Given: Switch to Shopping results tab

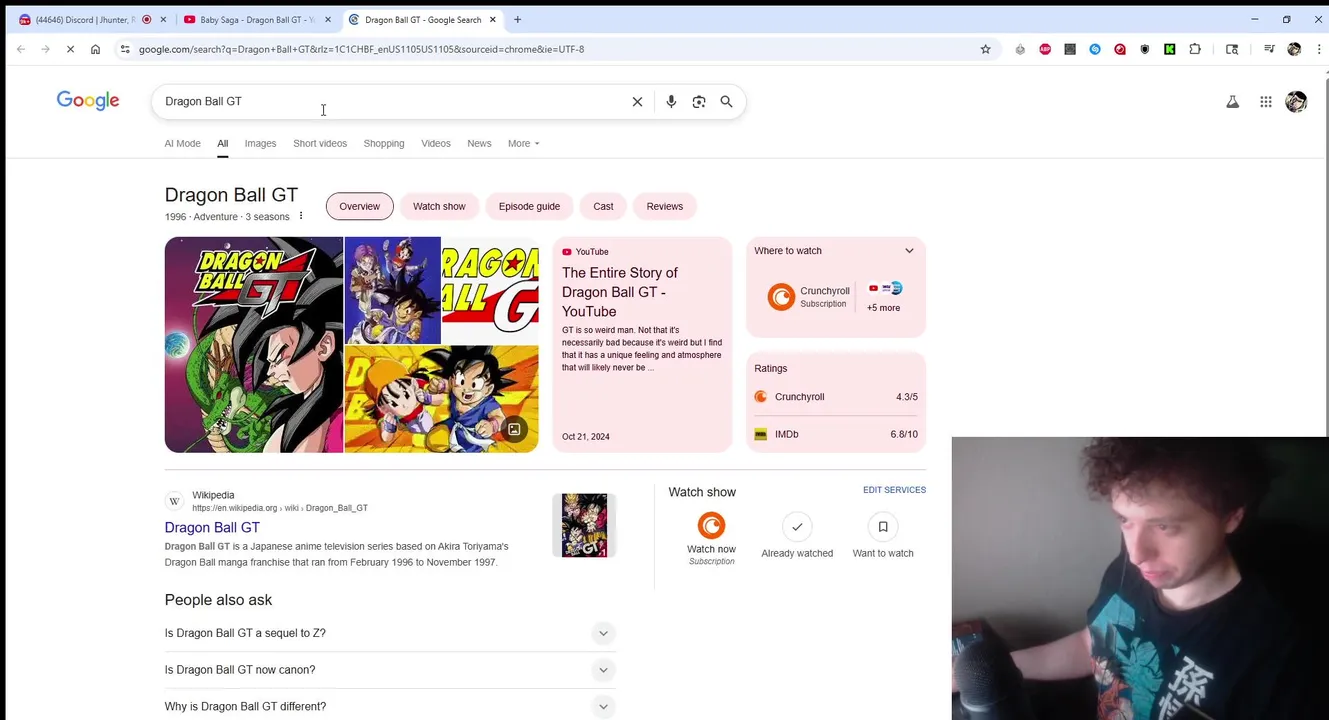Looking at the screenshot, I should click(x=384, y=143).
